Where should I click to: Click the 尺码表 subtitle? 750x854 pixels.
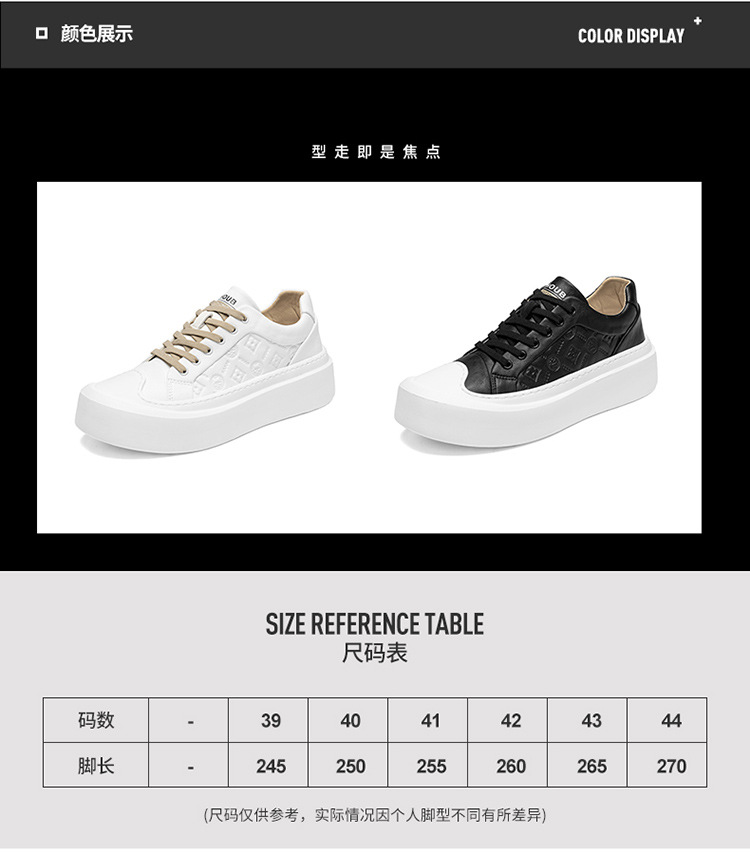375,653
